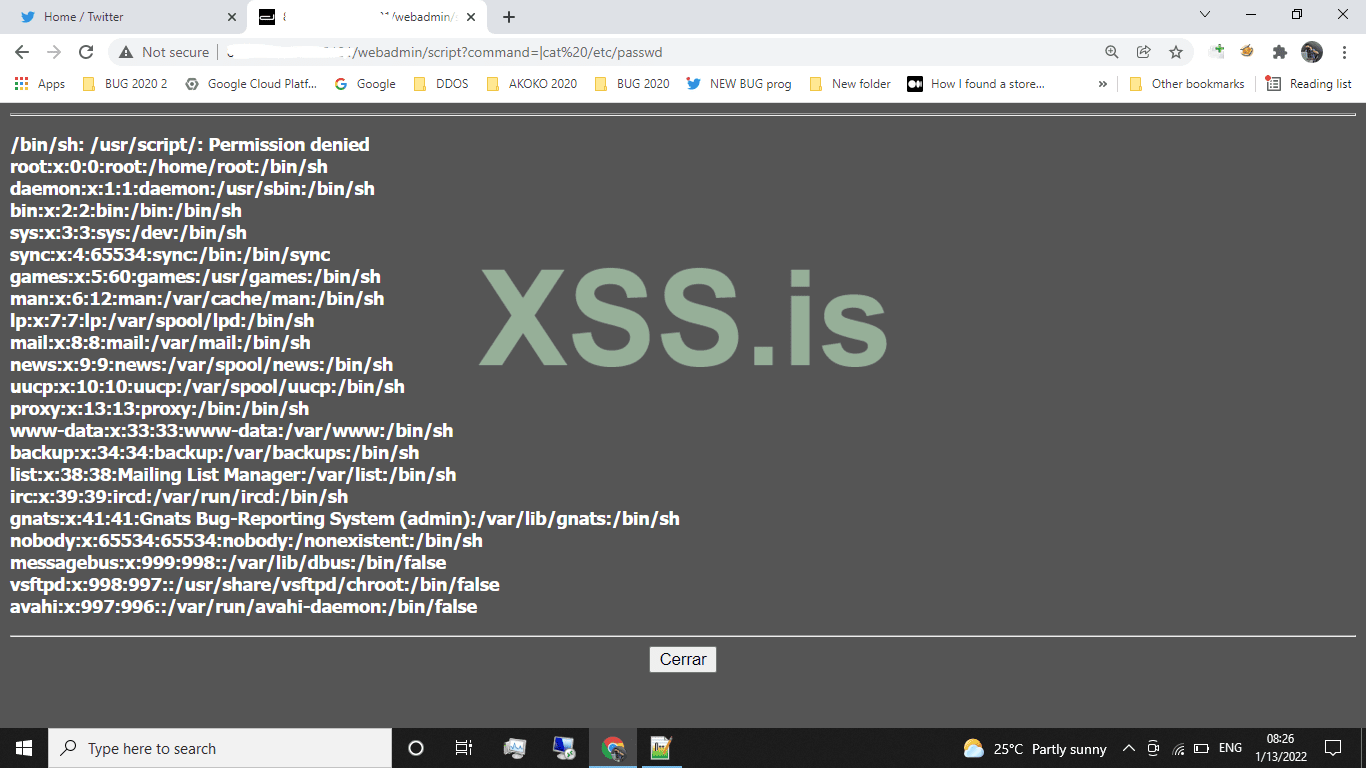1366x768 pixels.
Task: Show hidden bookmarks with the double chevron
Action: coord(1103,84)
